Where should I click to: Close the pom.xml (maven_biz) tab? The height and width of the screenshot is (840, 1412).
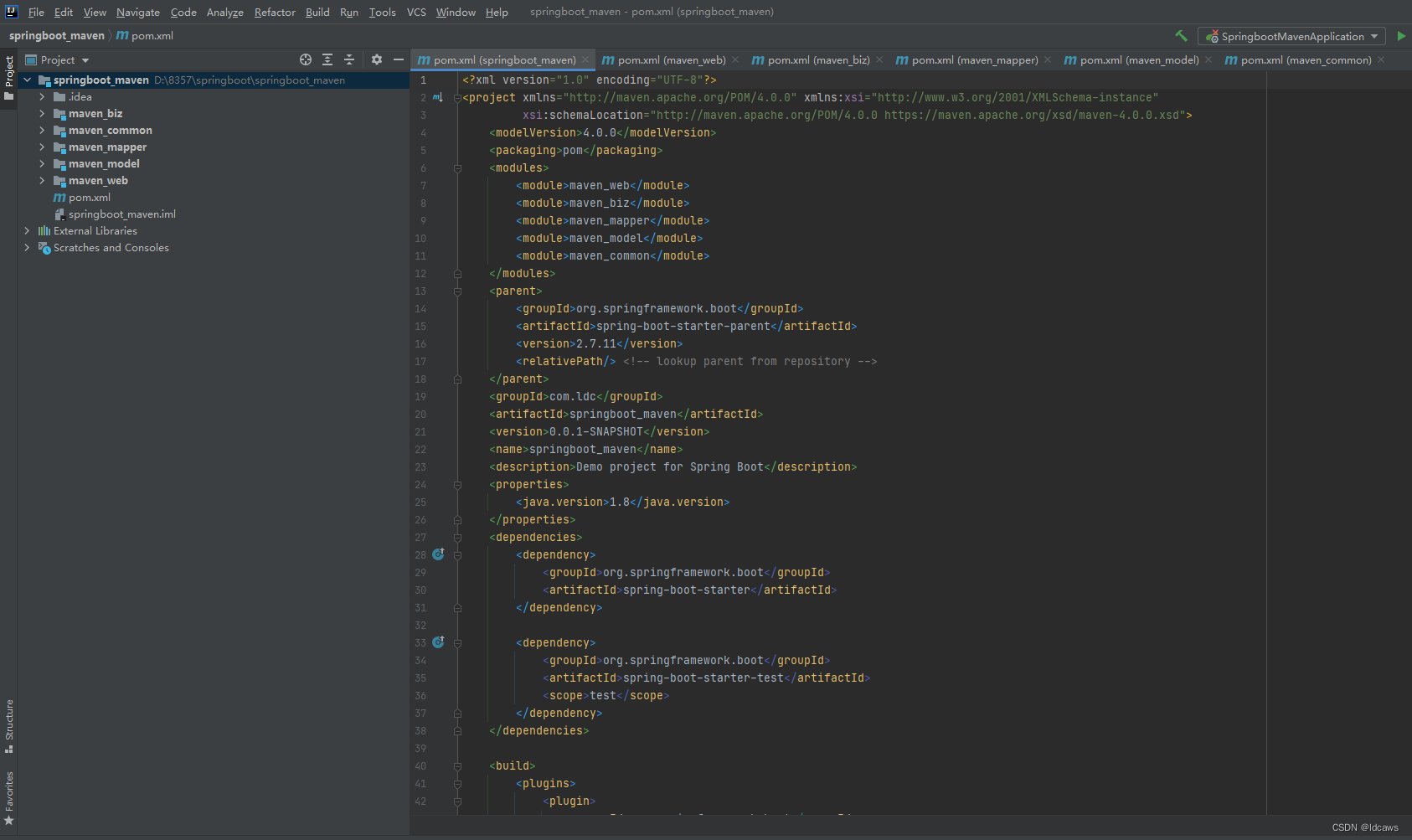coord(879,60)
